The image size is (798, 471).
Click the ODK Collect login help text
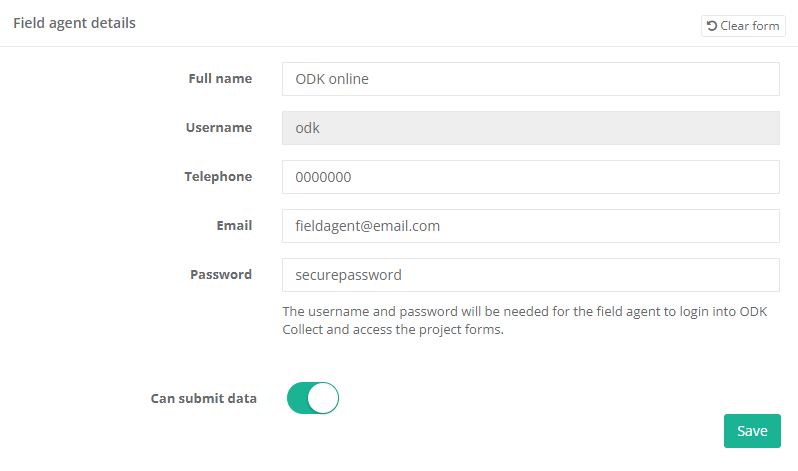[515, 320]
